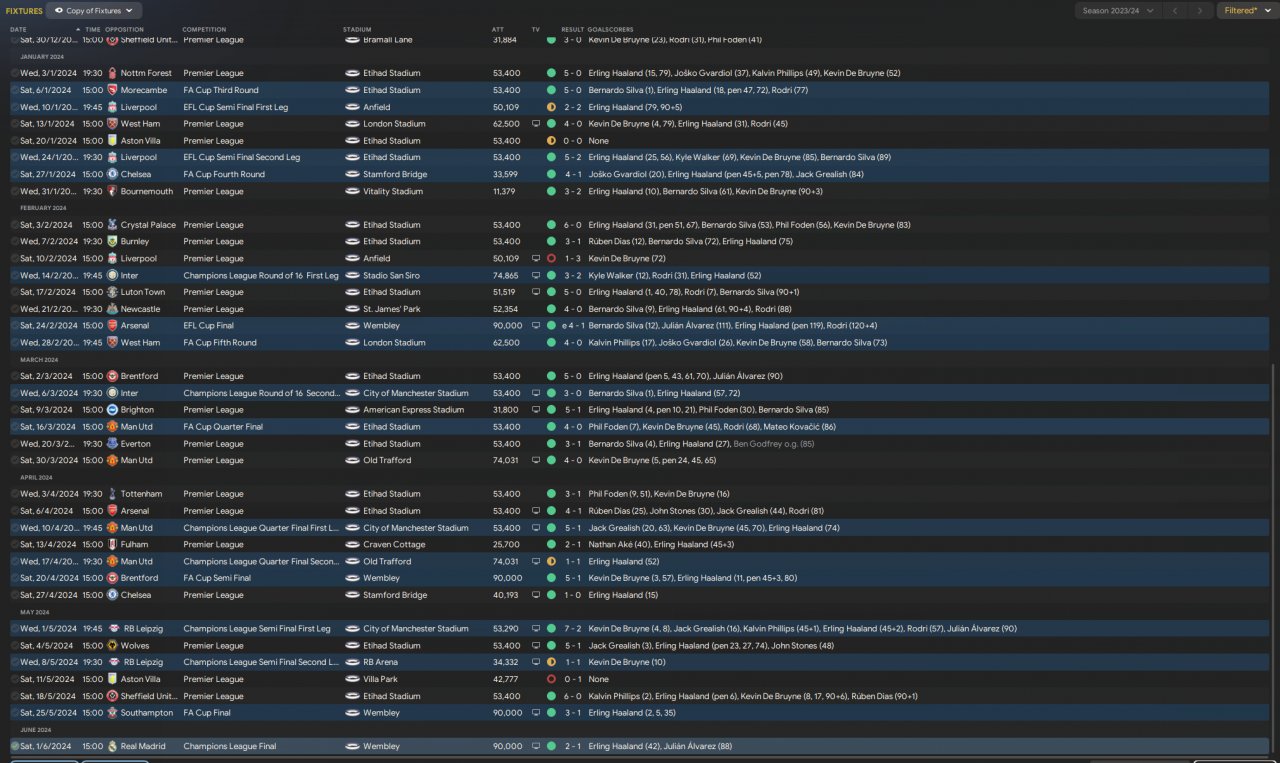This screenshot has width=1280, height=763.
Task: Click the Crystal Palace club badge
Action: (112, 225)
